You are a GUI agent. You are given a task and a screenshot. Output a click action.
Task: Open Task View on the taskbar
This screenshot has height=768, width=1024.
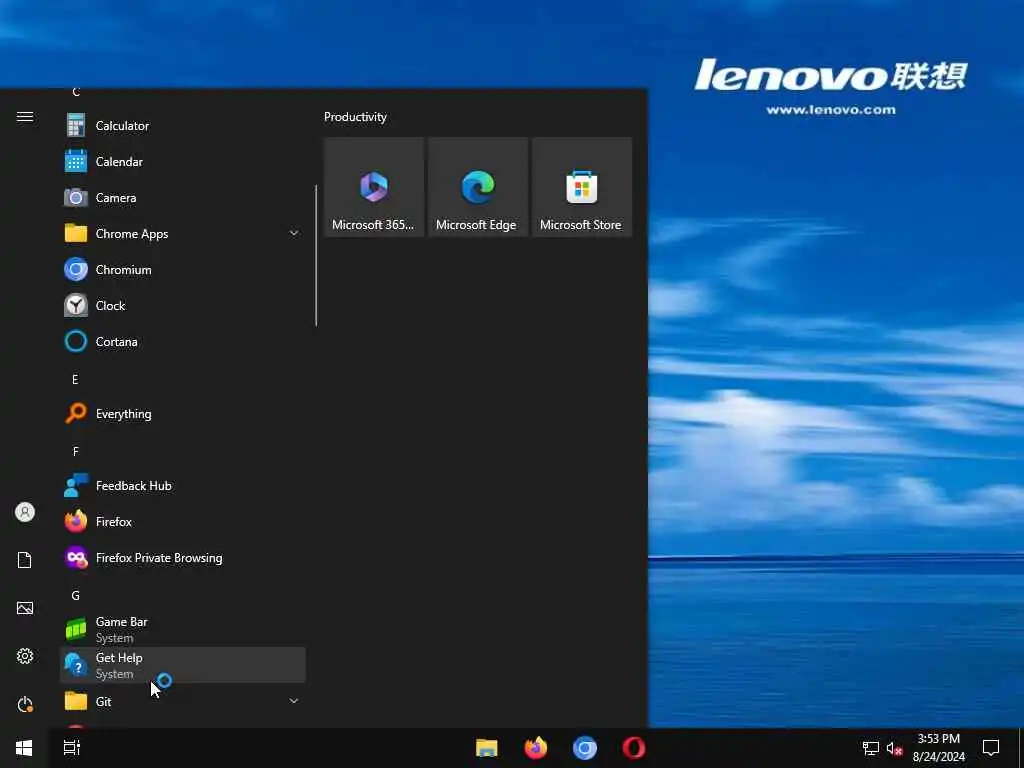click(x=72, y=748)
